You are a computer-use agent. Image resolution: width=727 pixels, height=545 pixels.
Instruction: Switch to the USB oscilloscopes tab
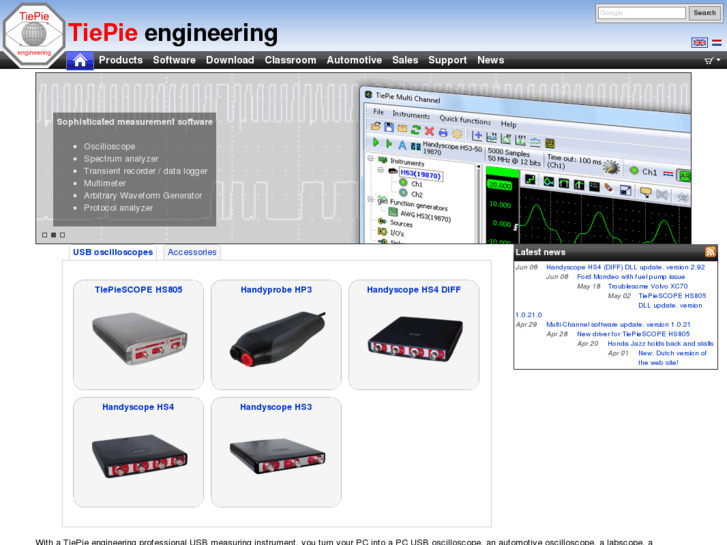[x=113, y=252]
